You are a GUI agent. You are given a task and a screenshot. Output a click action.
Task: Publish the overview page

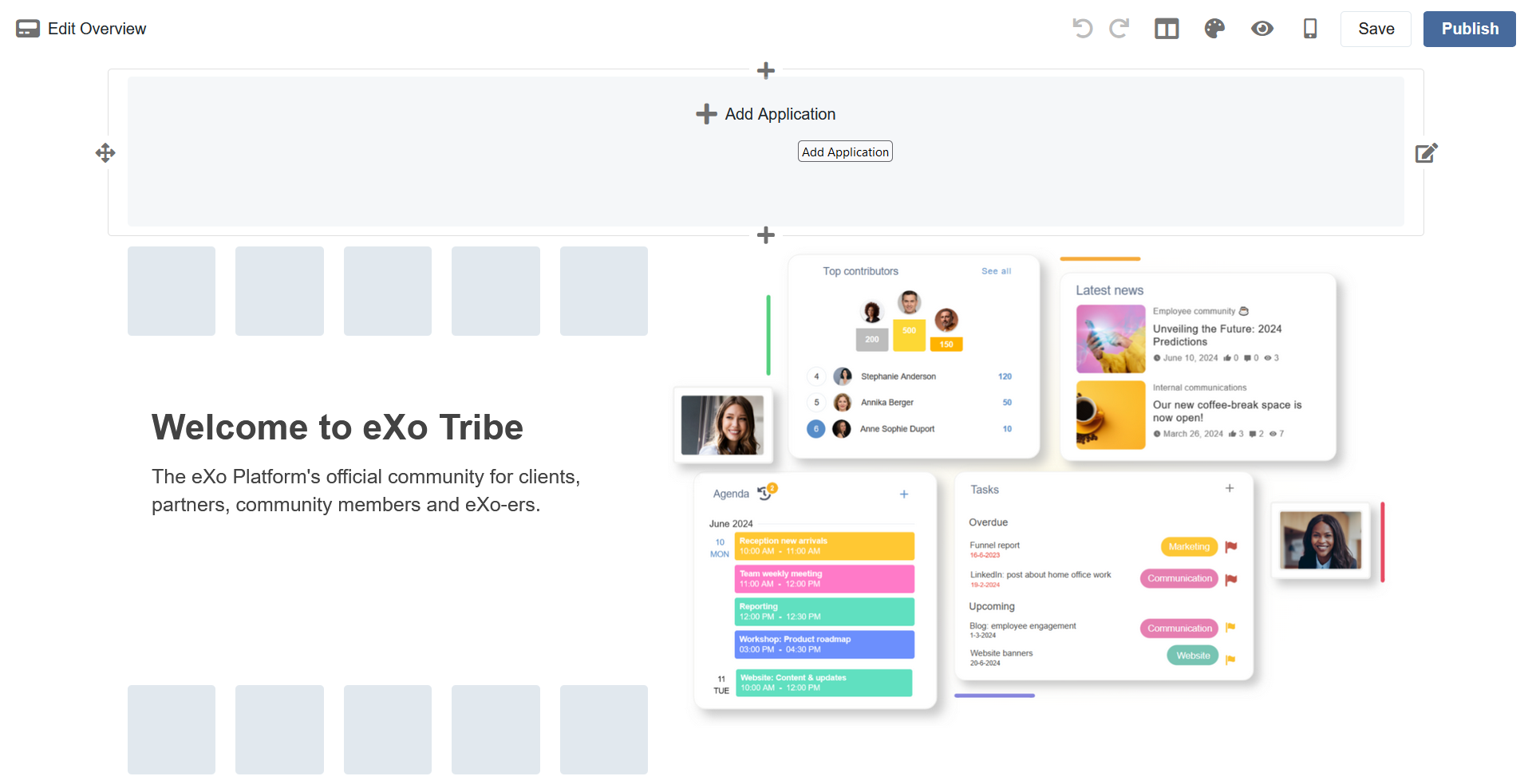point(1469,29)
